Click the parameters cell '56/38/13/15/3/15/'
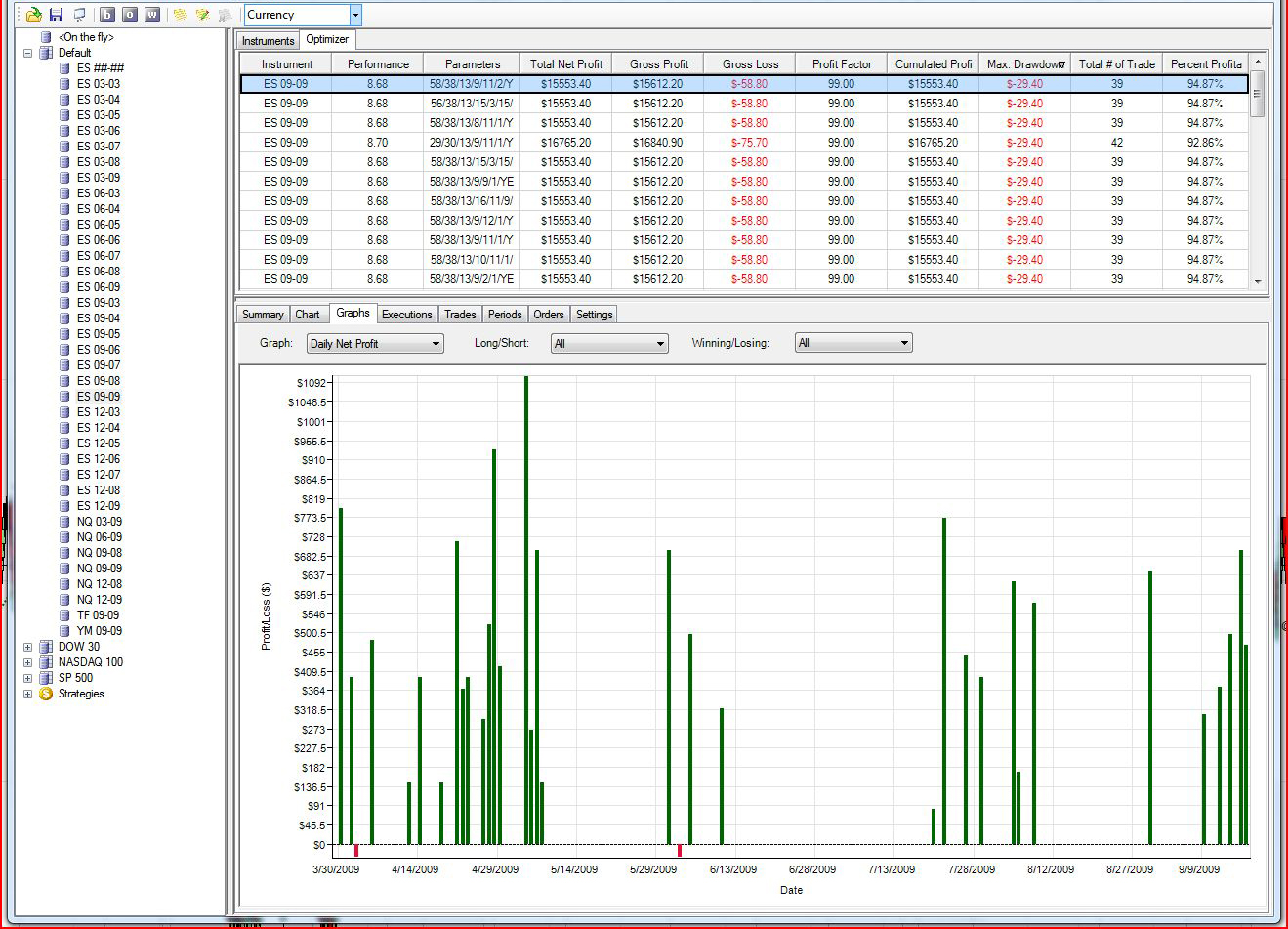 pos(472,104)
